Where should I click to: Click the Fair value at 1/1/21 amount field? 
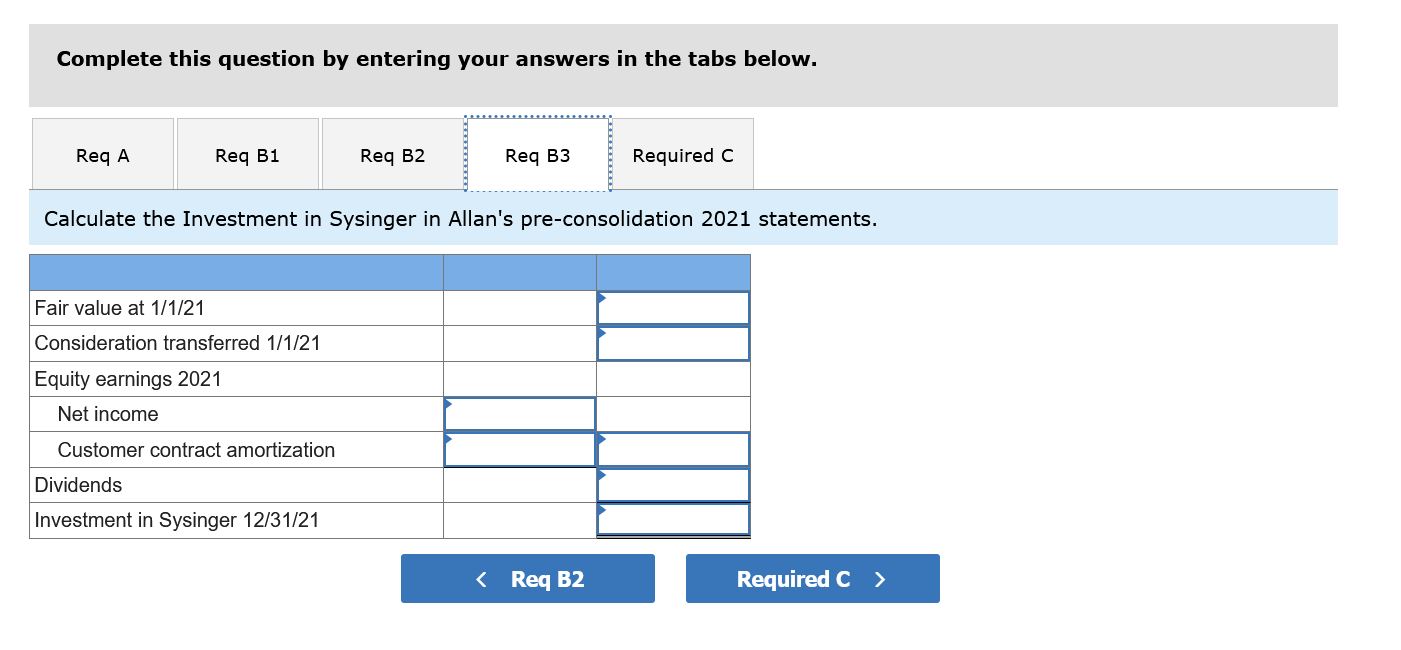(673, 308)
